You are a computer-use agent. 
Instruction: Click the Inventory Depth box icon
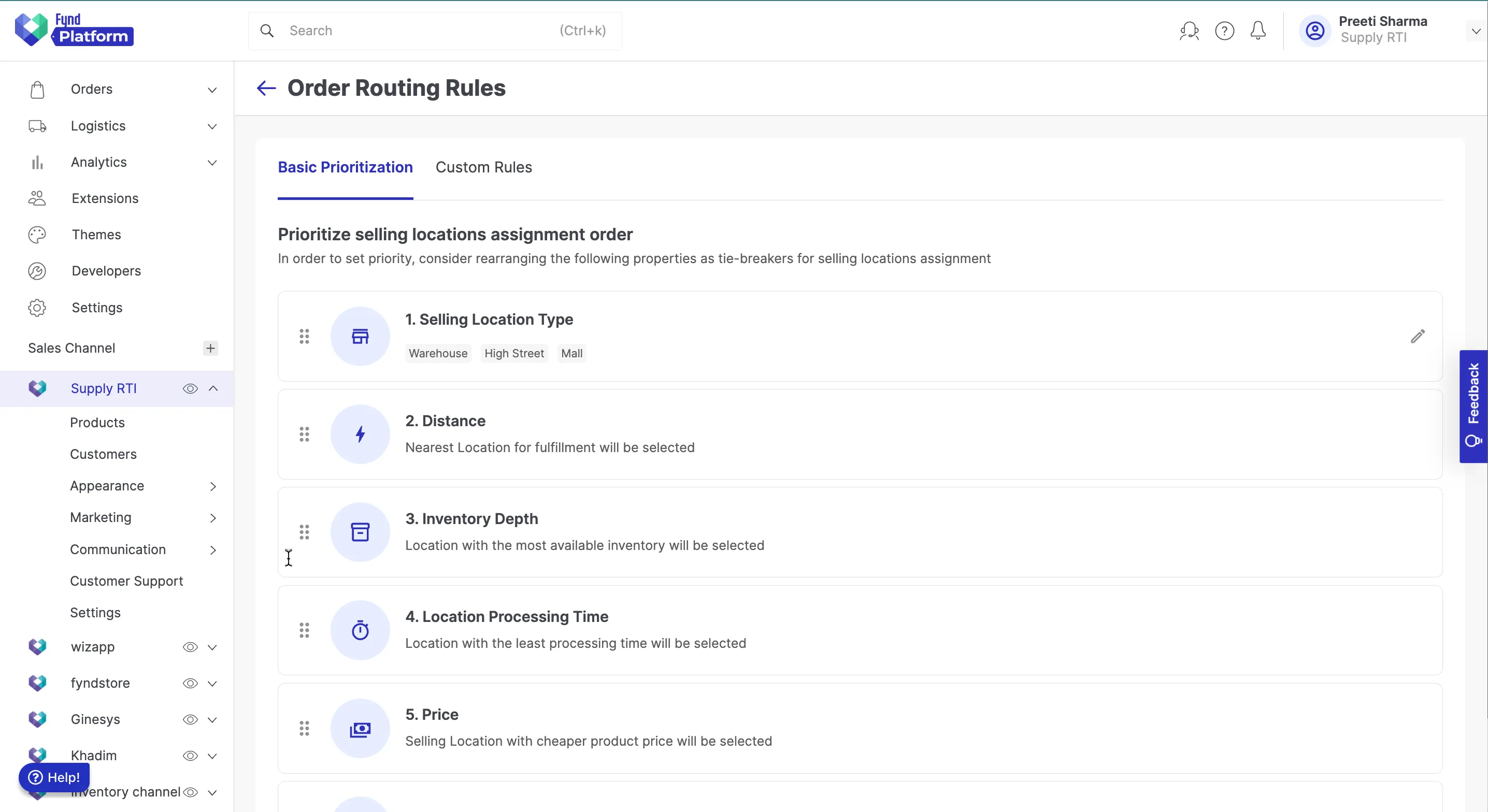pyautogui.click(x=360, y=532)
